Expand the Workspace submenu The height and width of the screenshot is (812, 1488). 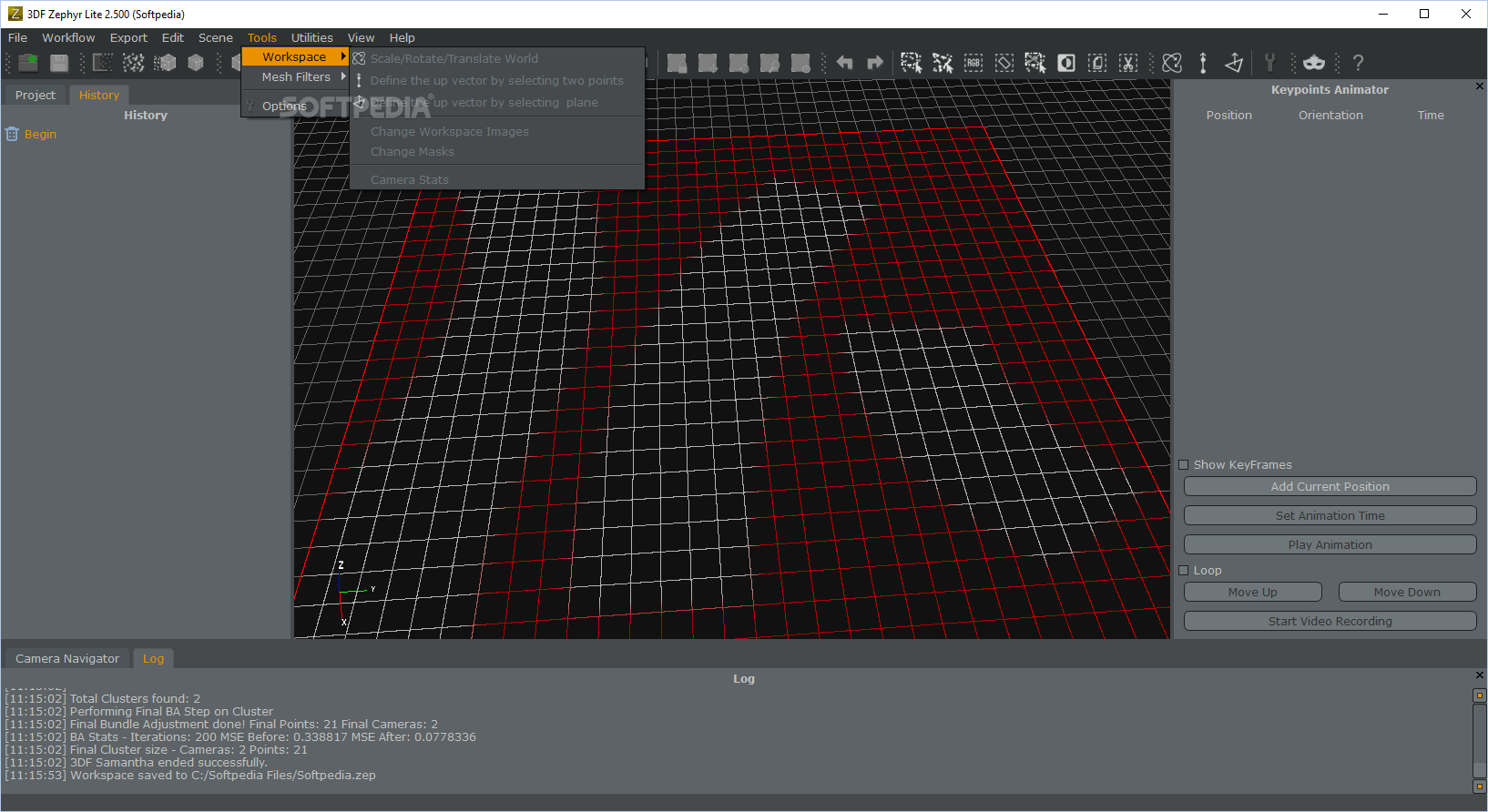(x=295, y=56)
